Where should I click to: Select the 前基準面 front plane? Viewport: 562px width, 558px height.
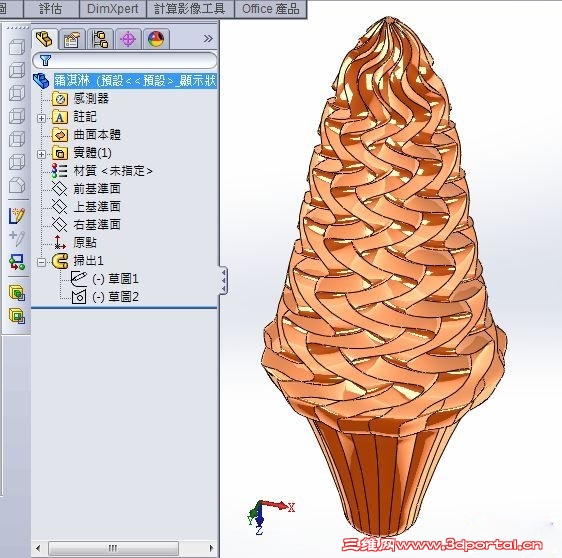[97, 189]
